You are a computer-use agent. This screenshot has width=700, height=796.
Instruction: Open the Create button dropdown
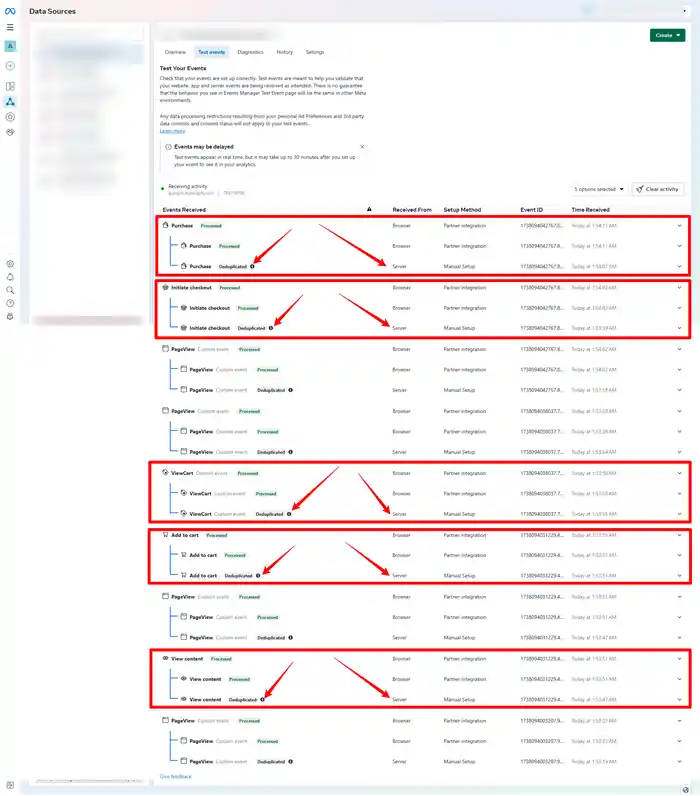668,35
